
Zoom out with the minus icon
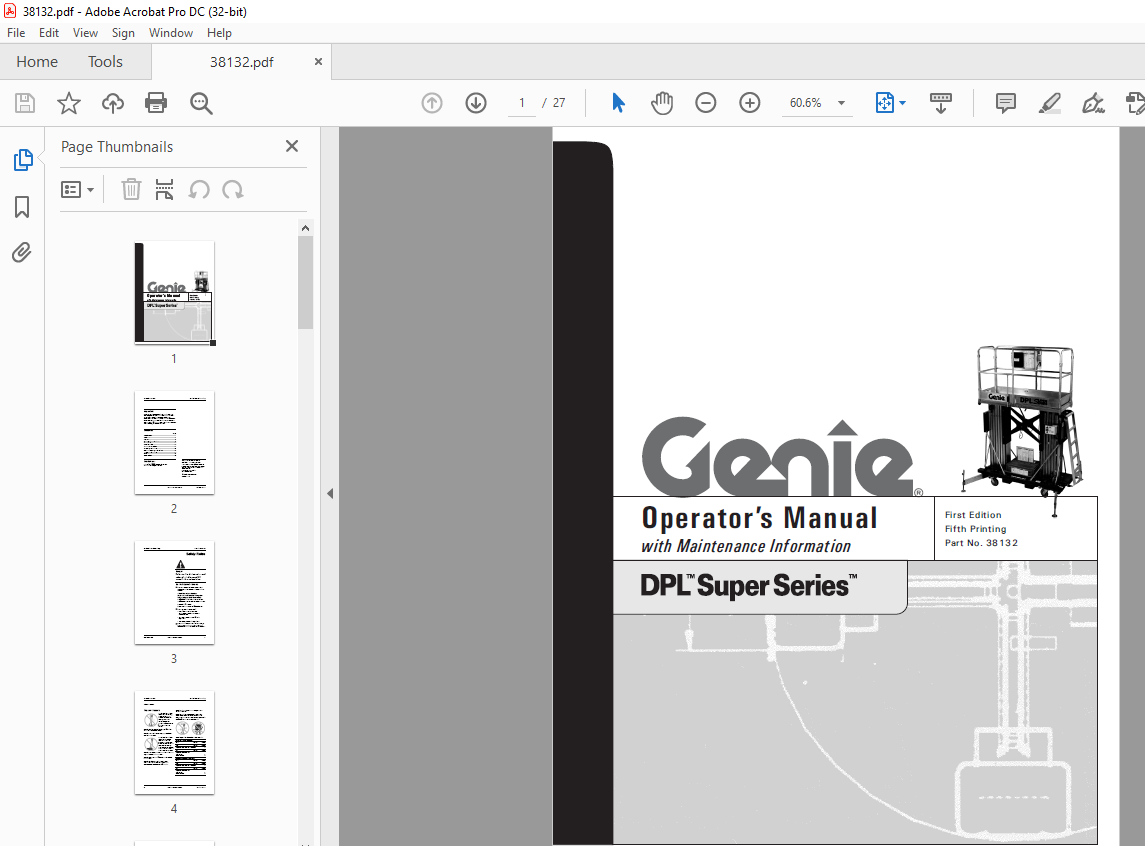coord(705,103)
